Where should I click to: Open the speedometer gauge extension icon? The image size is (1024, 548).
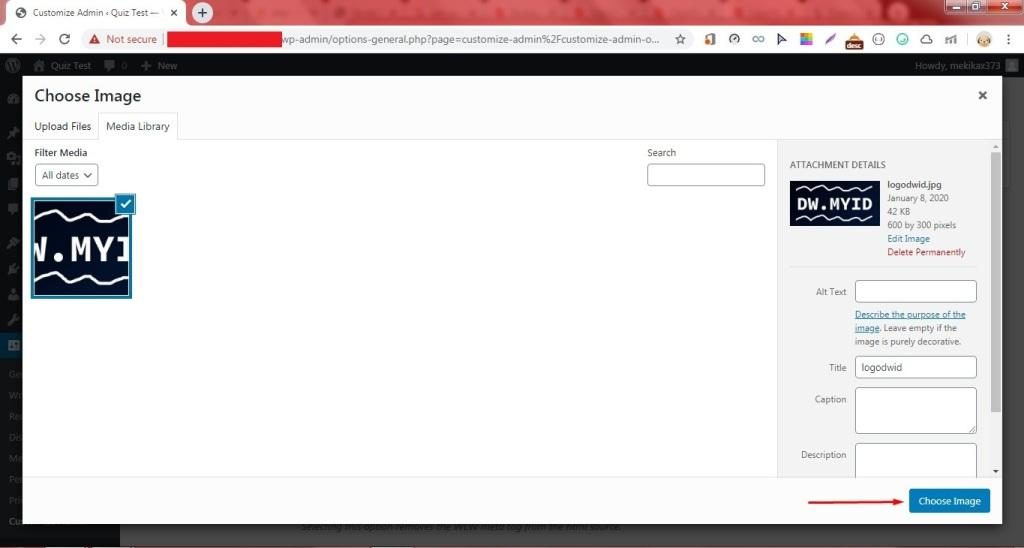[x=734, y=39]
